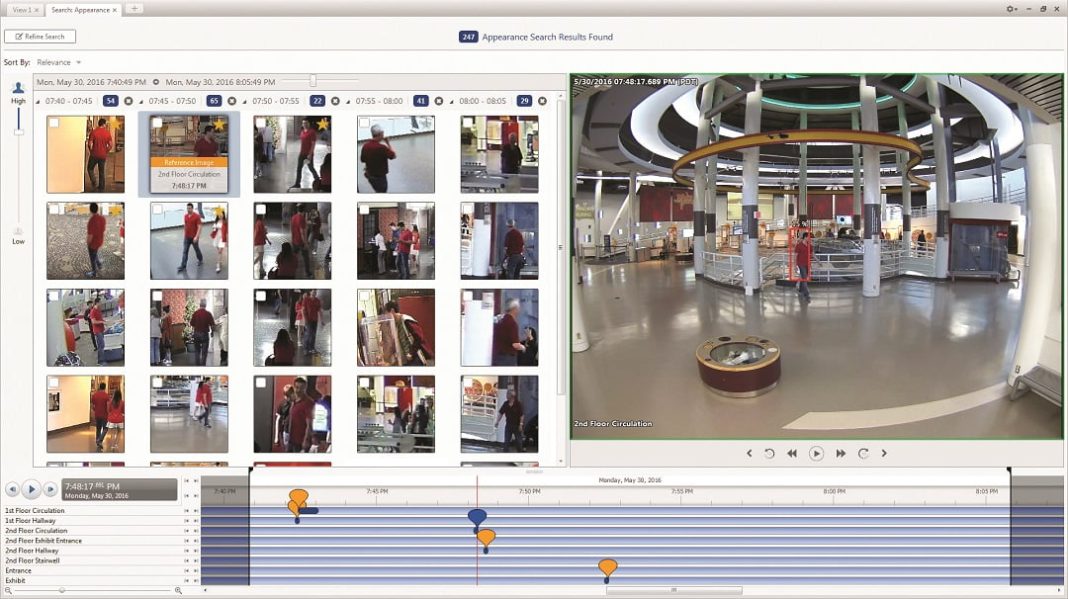Collapse the 07:45 - 07:50 time group

[140, 100]
